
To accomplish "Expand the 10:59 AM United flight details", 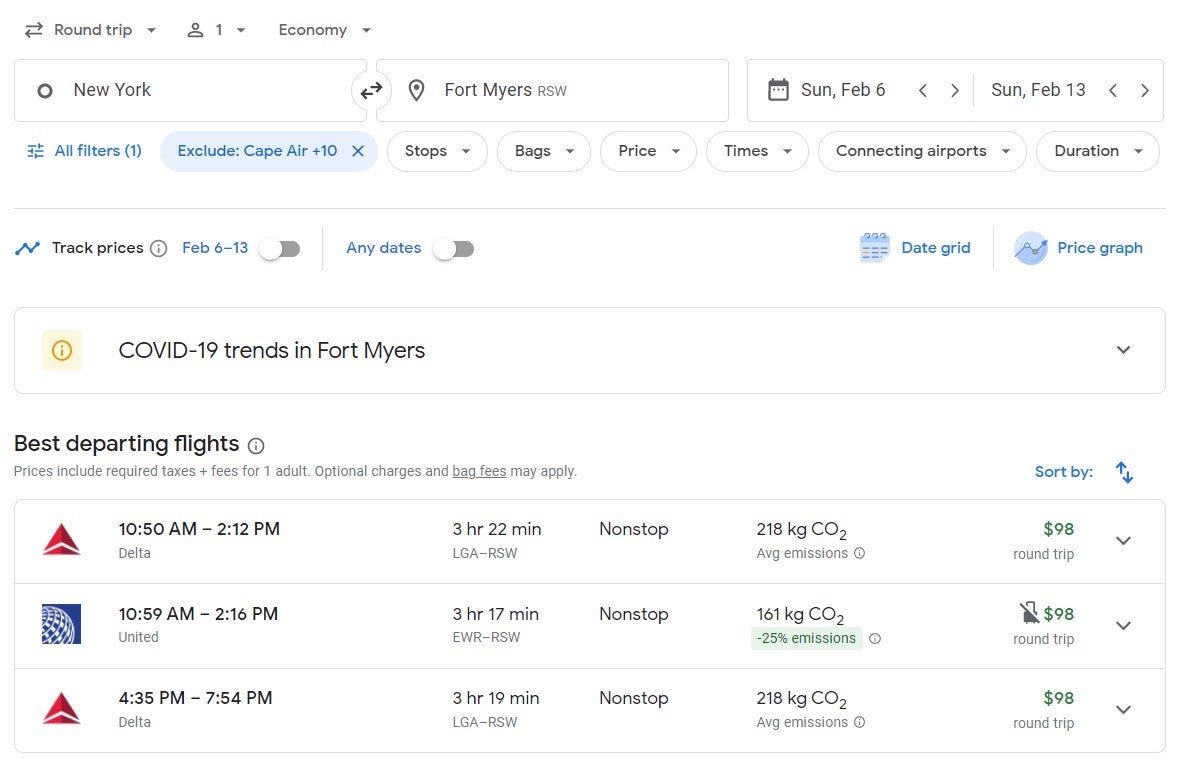I will coord(1123,626).
